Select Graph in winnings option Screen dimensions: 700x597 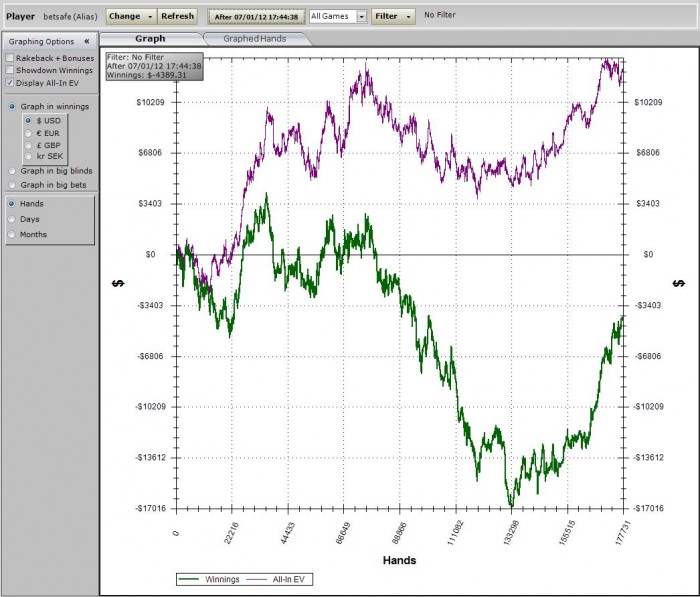12,106
